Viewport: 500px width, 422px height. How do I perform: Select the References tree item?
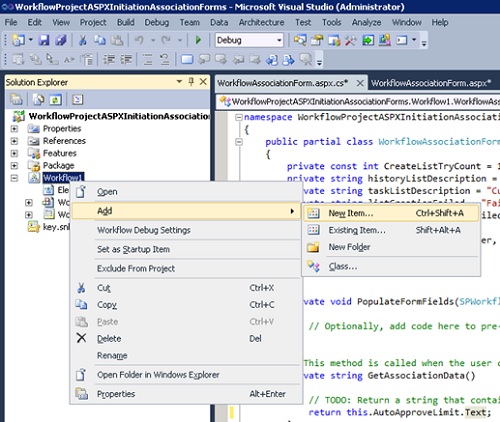[x=64, y=141]
